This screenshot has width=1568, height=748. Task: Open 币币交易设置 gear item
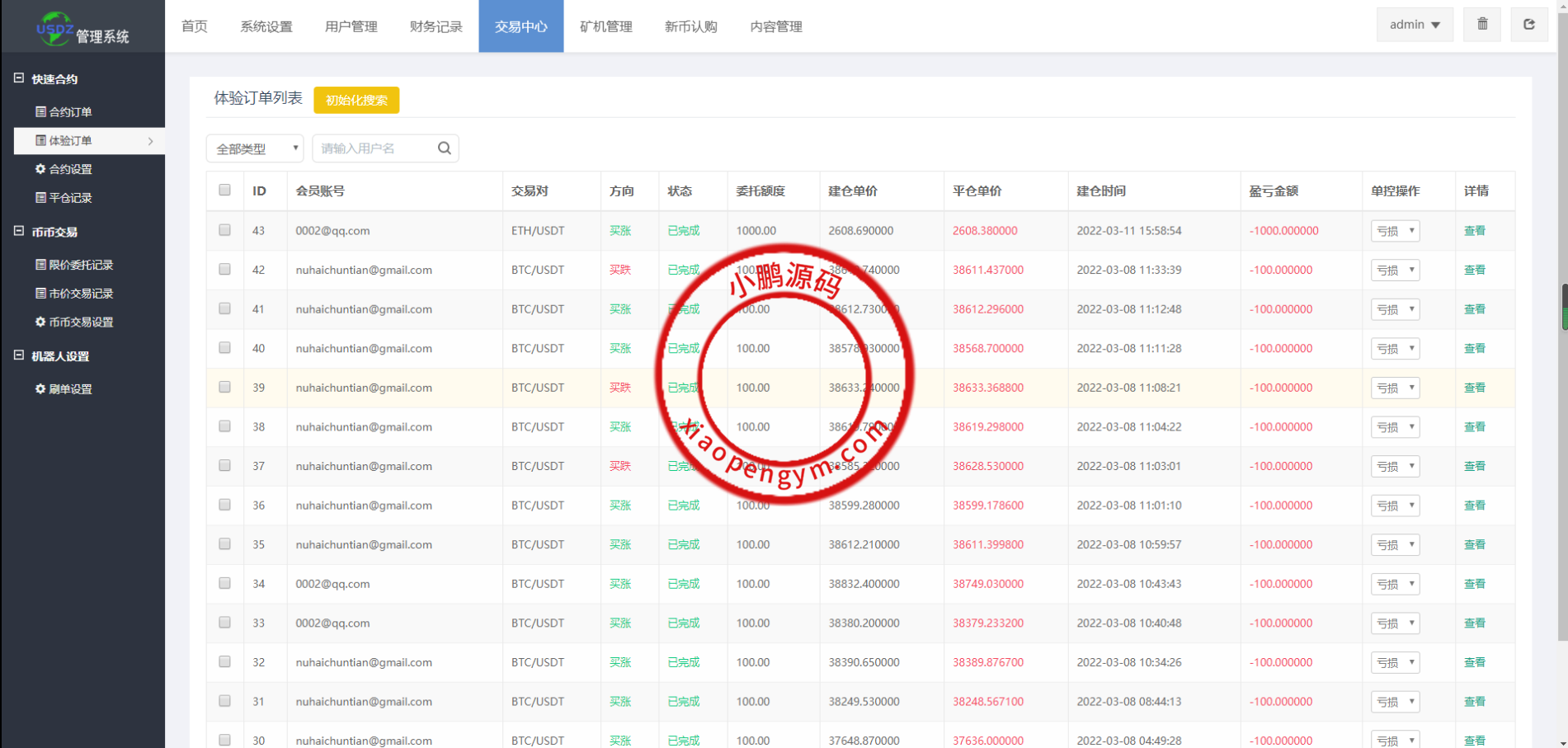click(74, 322)
